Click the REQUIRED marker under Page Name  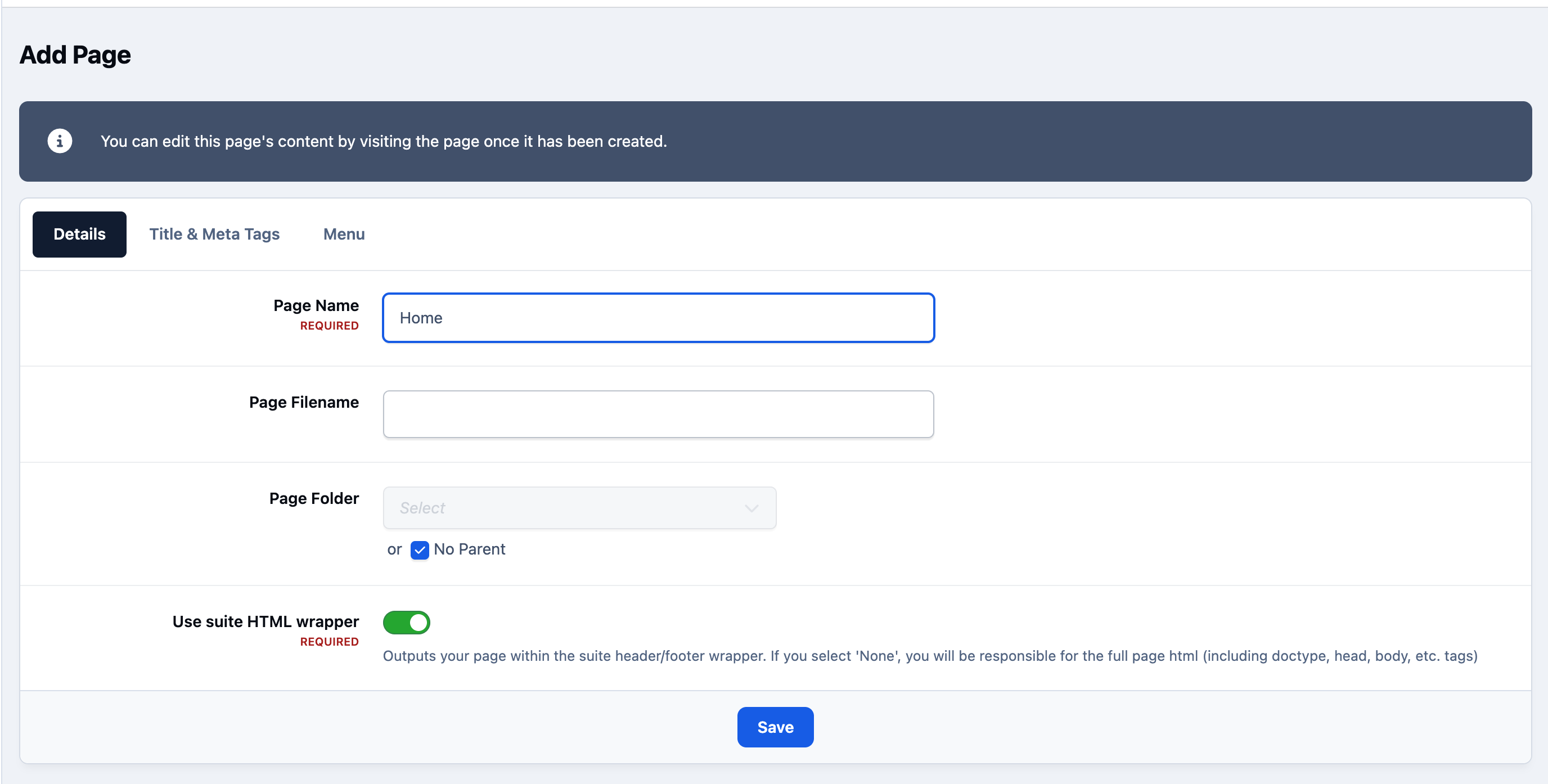pyautogui.click(x=329, y=326)
